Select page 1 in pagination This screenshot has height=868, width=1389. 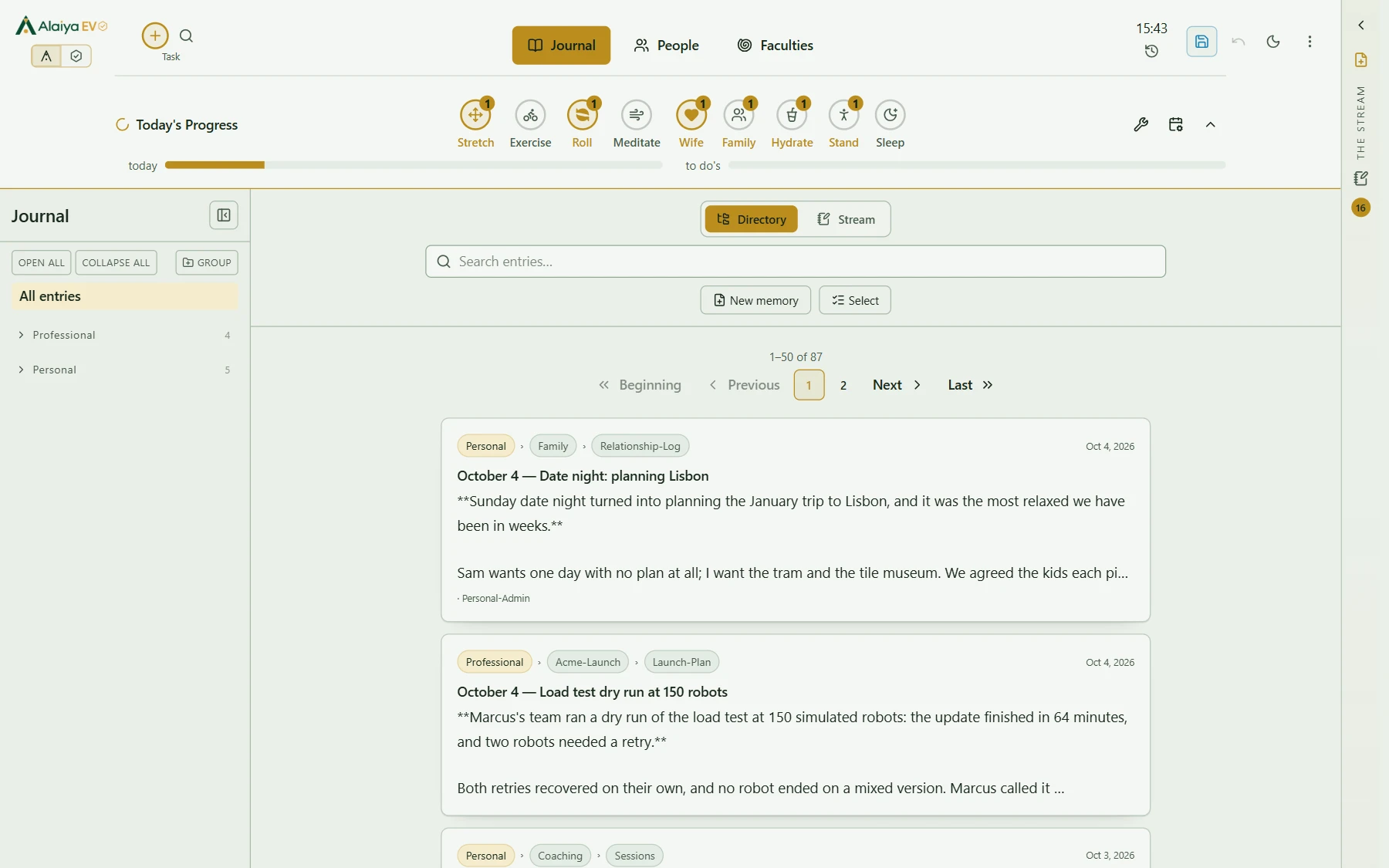(x=809, y=385)
